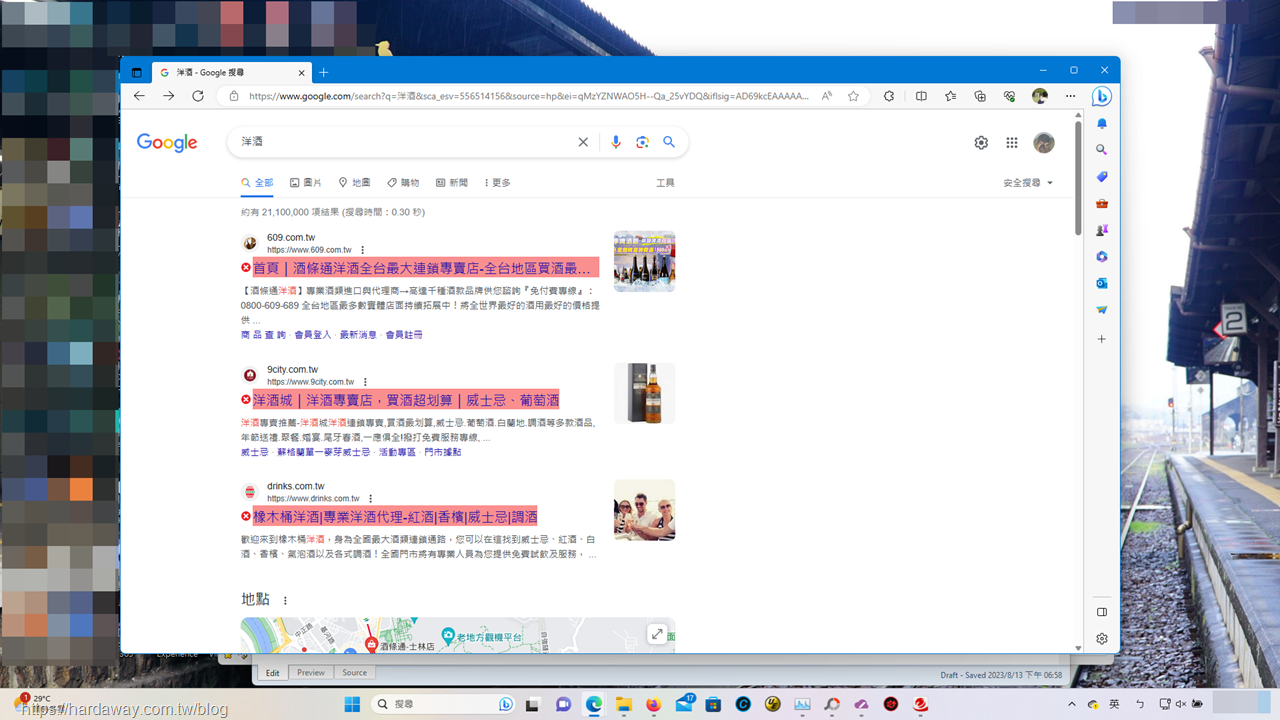Image resolution: width=1280 pixels, height=720 pixels.
Task: Start voice search microphone icon
Action: [x=616, y=142]
